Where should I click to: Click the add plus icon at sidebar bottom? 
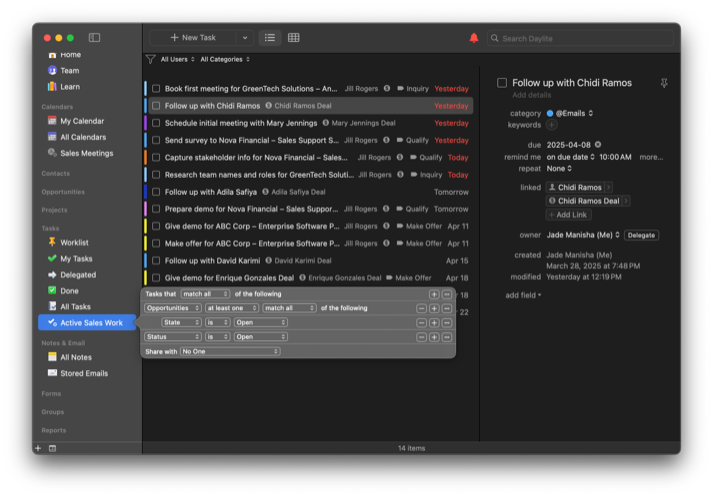pos(38,448)
